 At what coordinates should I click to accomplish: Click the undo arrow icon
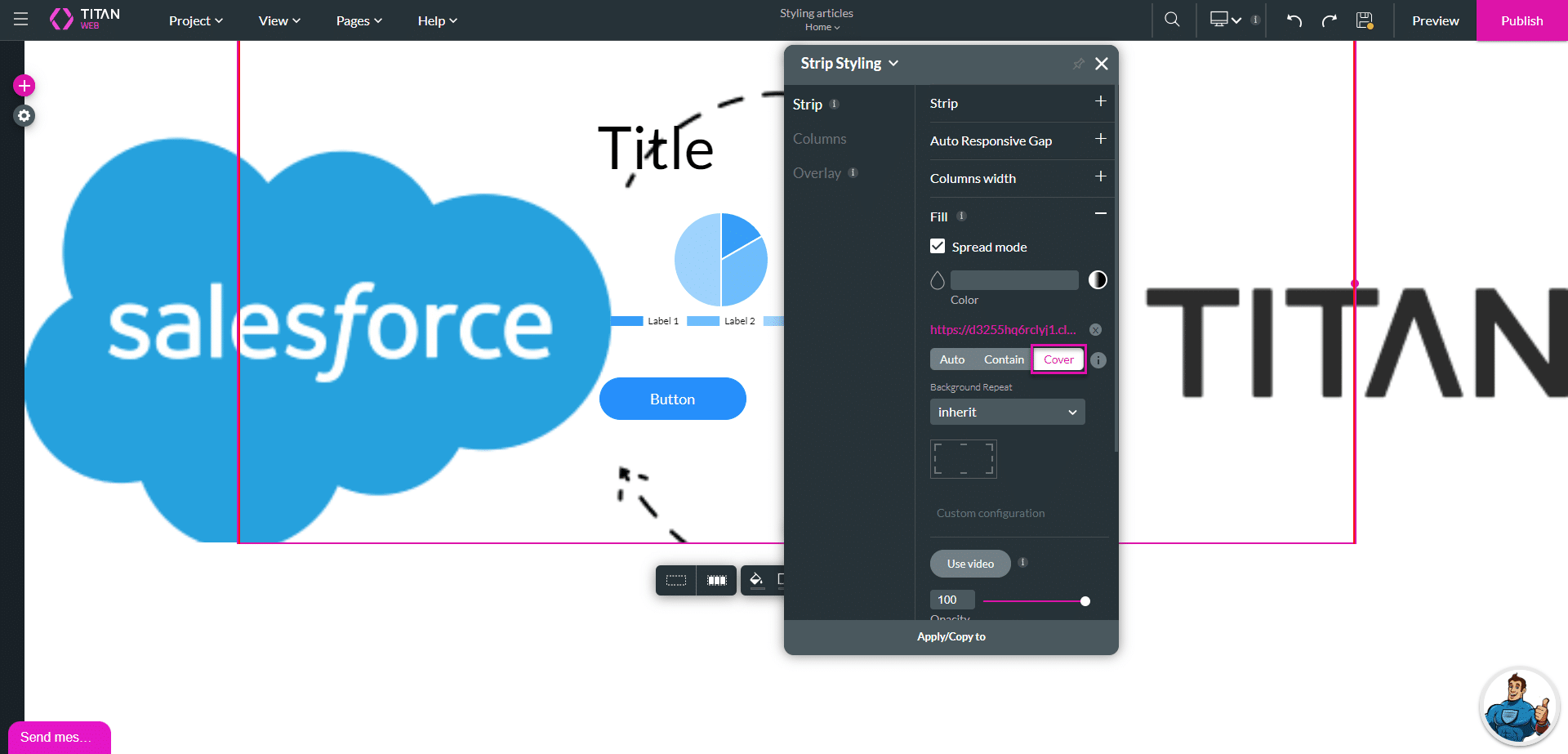click(x=1294, y=20)
